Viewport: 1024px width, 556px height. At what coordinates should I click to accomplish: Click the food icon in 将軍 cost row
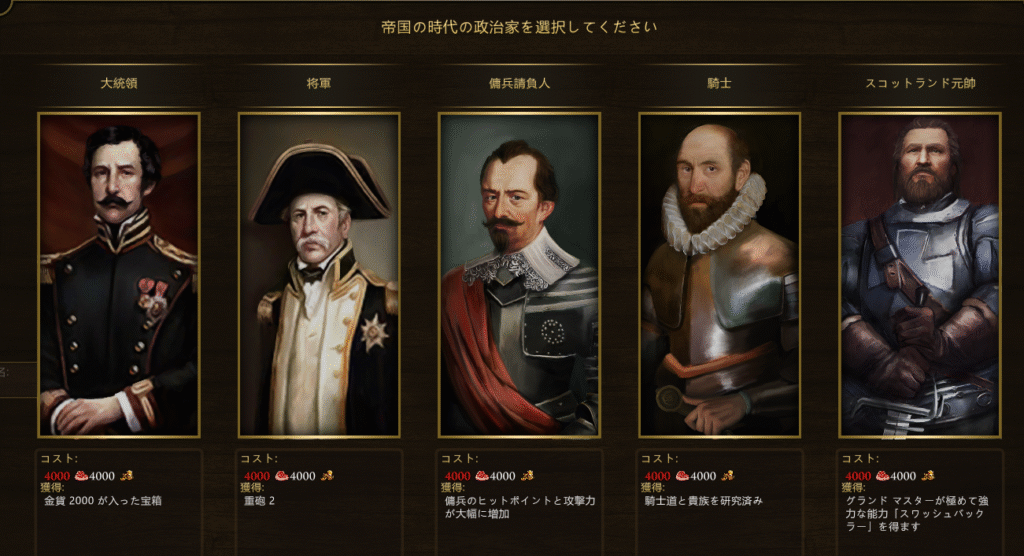pos(282,476)
